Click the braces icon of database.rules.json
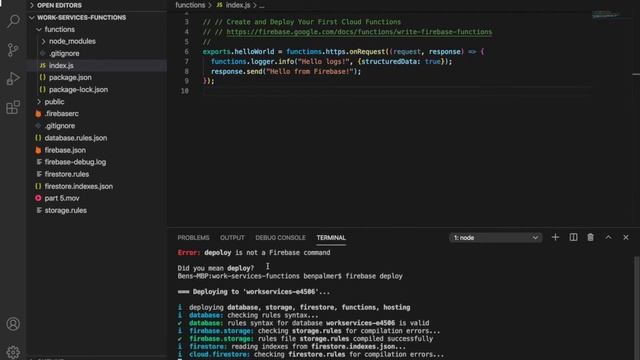The image size is (640, 360). pyautogui.click(x=38, y=138)
